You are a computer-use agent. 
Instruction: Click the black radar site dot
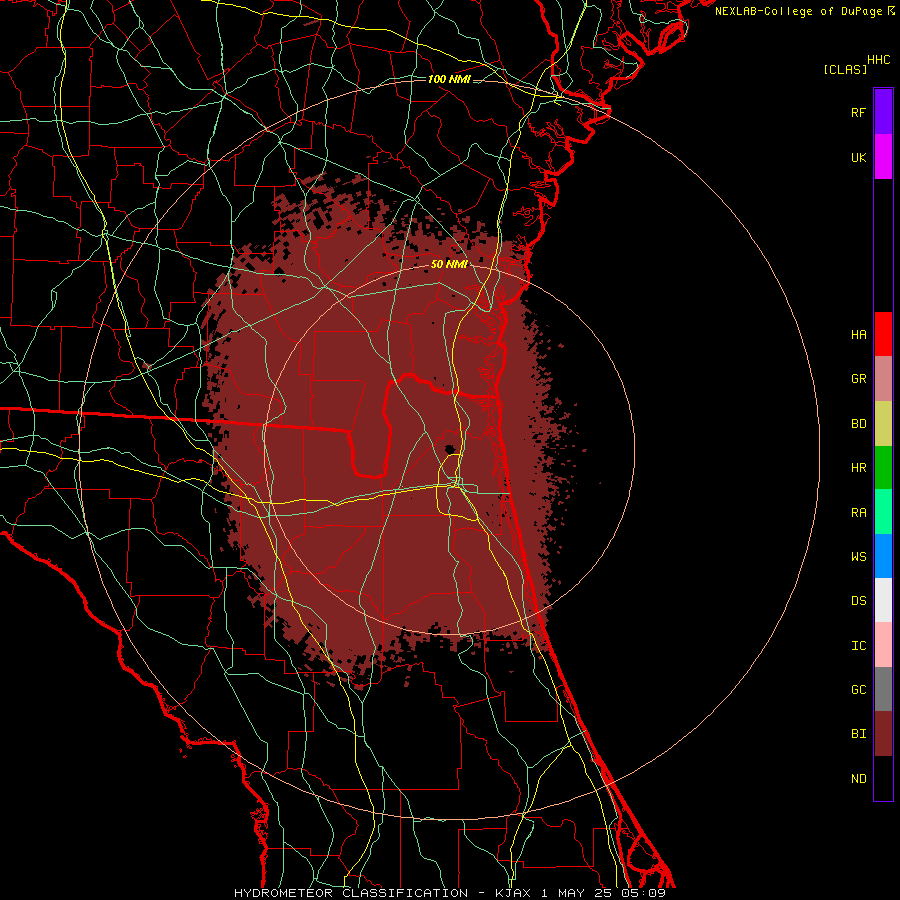(450, 449)
